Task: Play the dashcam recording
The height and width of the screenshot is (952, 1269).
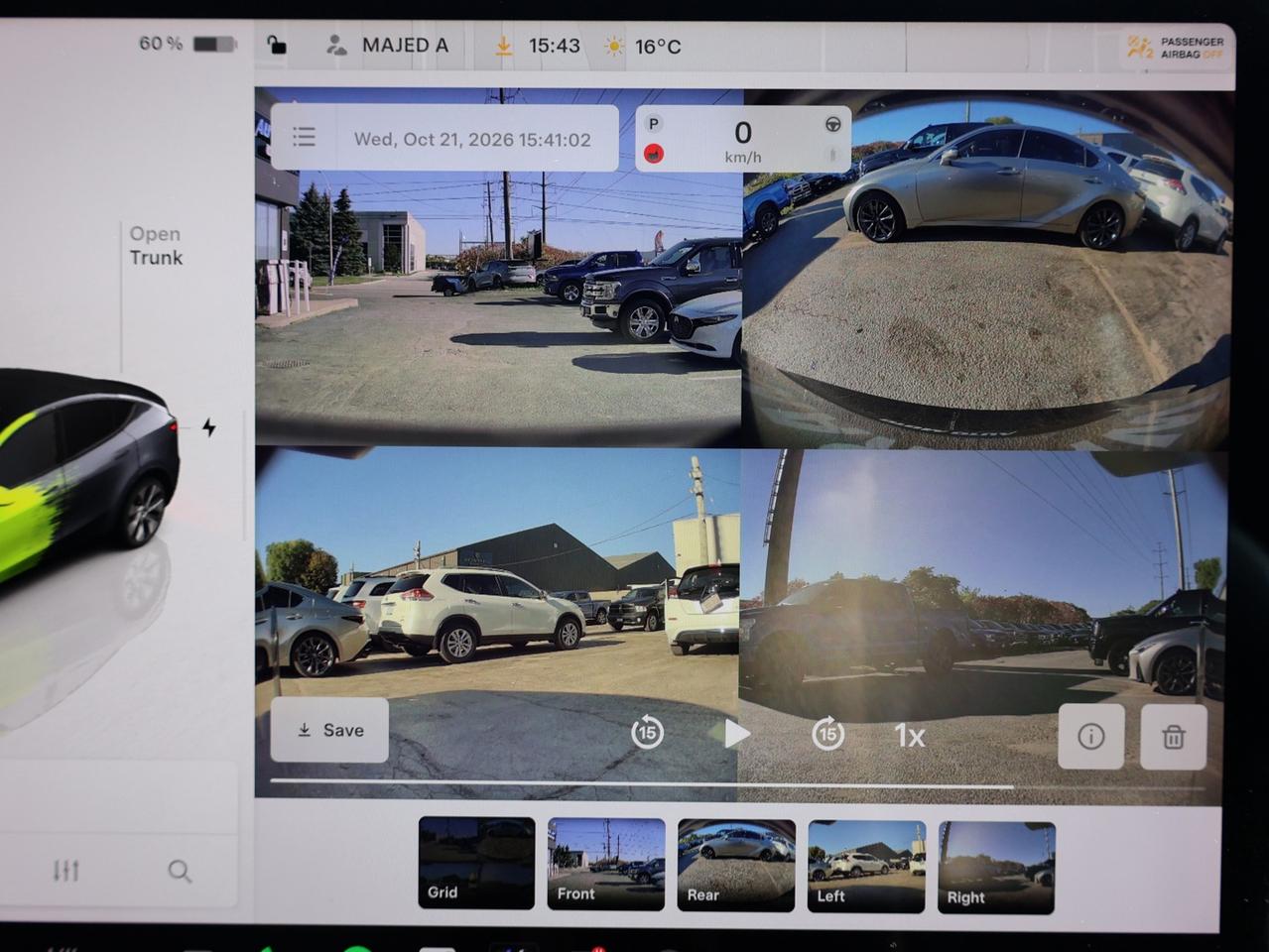Action: 736,734
